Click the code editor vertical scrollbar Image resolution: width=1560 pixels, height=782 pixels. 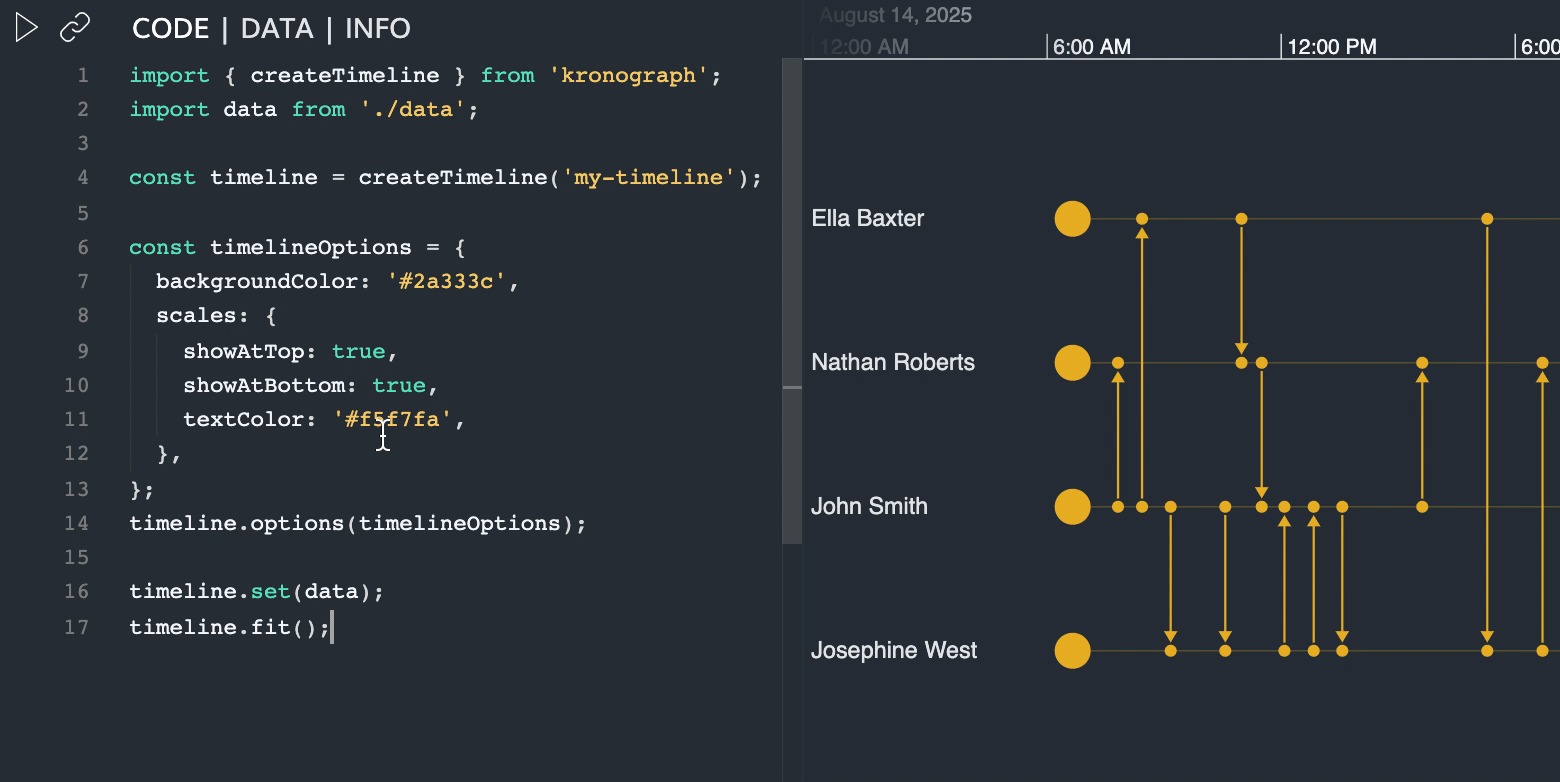coord(791,300)
